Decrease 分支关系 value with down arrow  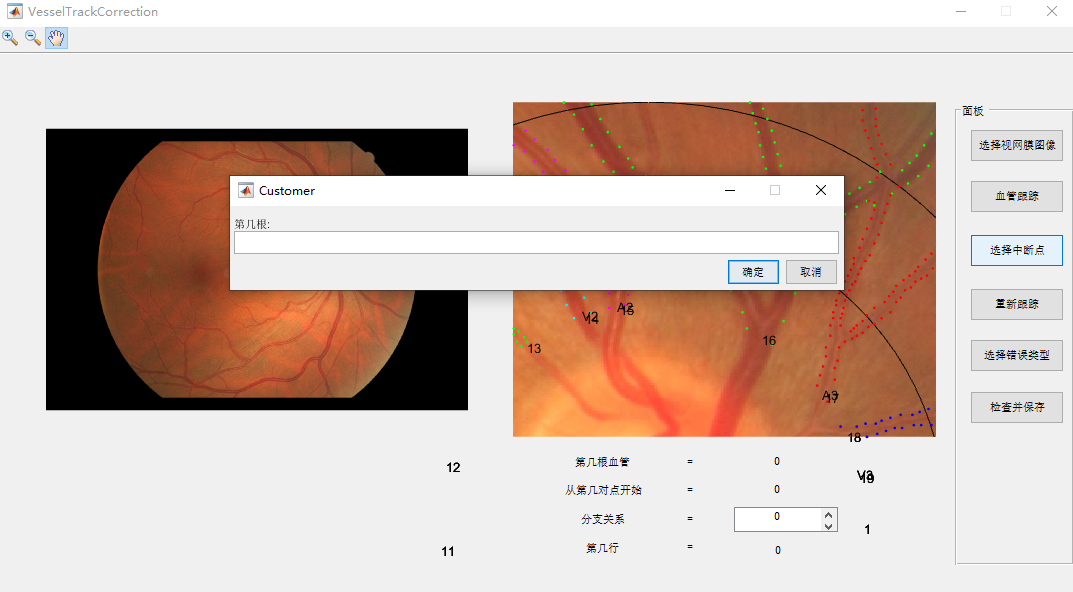pos(828,525)
